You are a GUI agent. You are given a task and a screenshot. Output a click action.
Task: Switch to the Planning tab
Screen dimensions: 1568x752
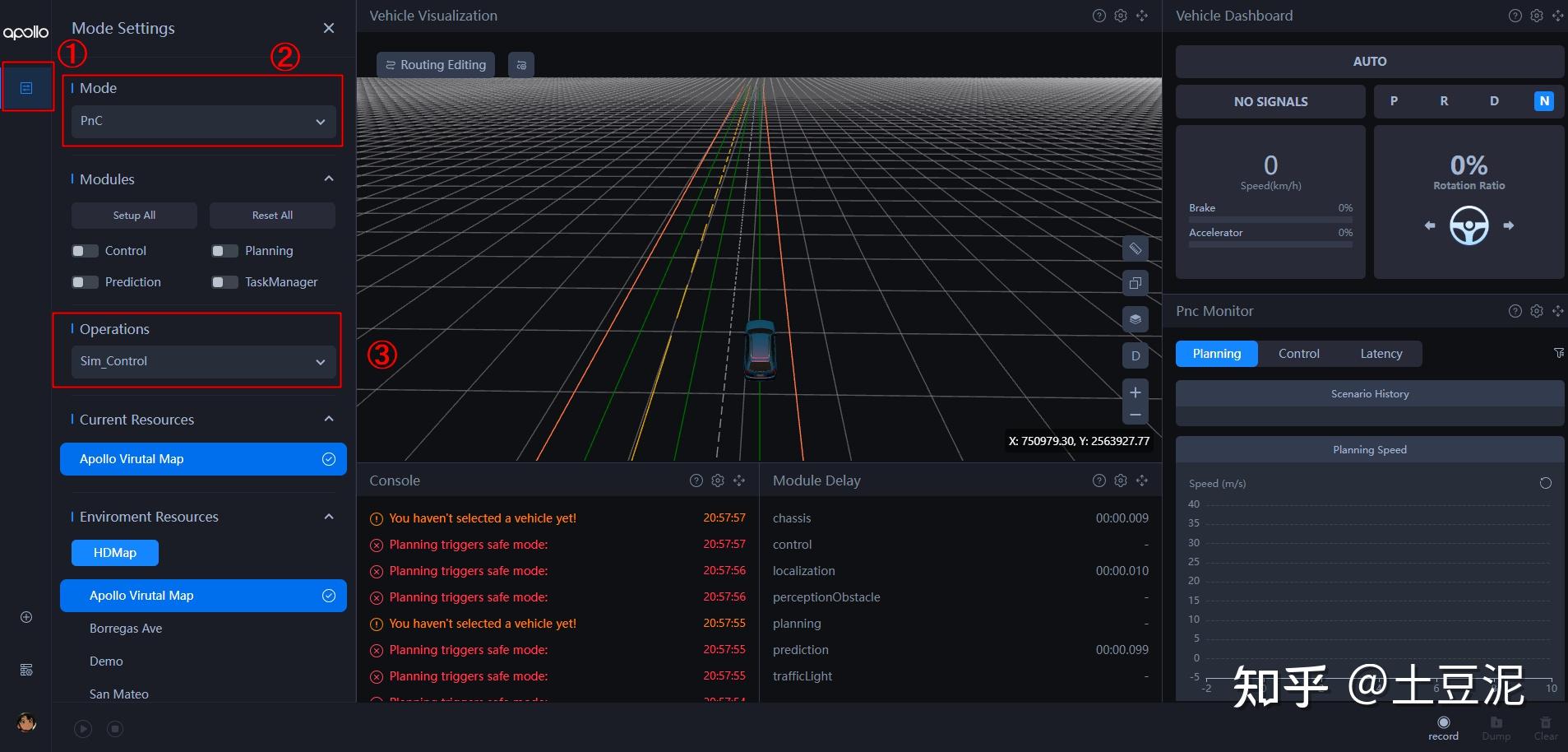click(x=1217, y=354)
